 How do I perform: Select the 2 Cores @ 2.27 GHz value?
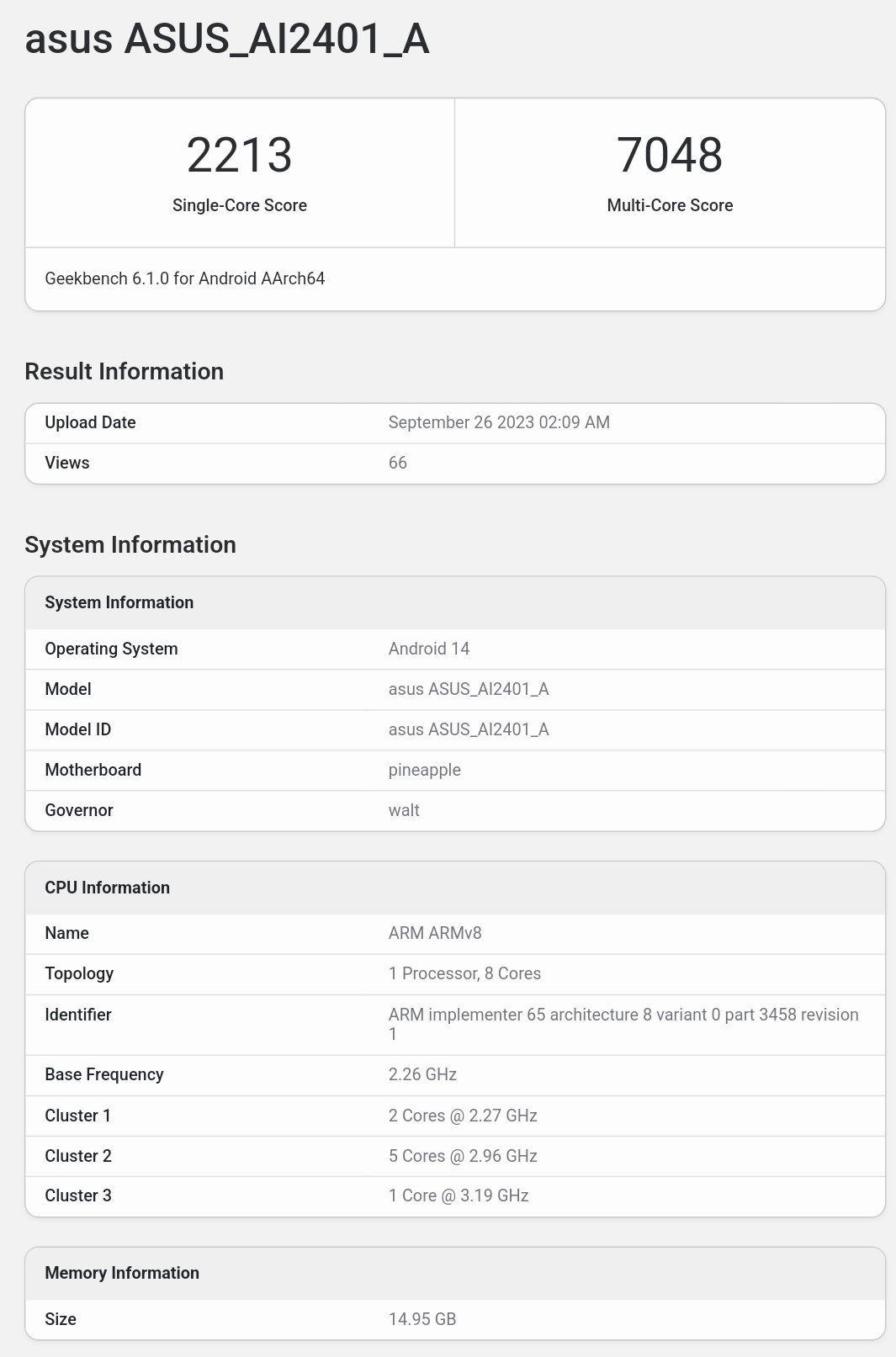tap(463, 1116)
